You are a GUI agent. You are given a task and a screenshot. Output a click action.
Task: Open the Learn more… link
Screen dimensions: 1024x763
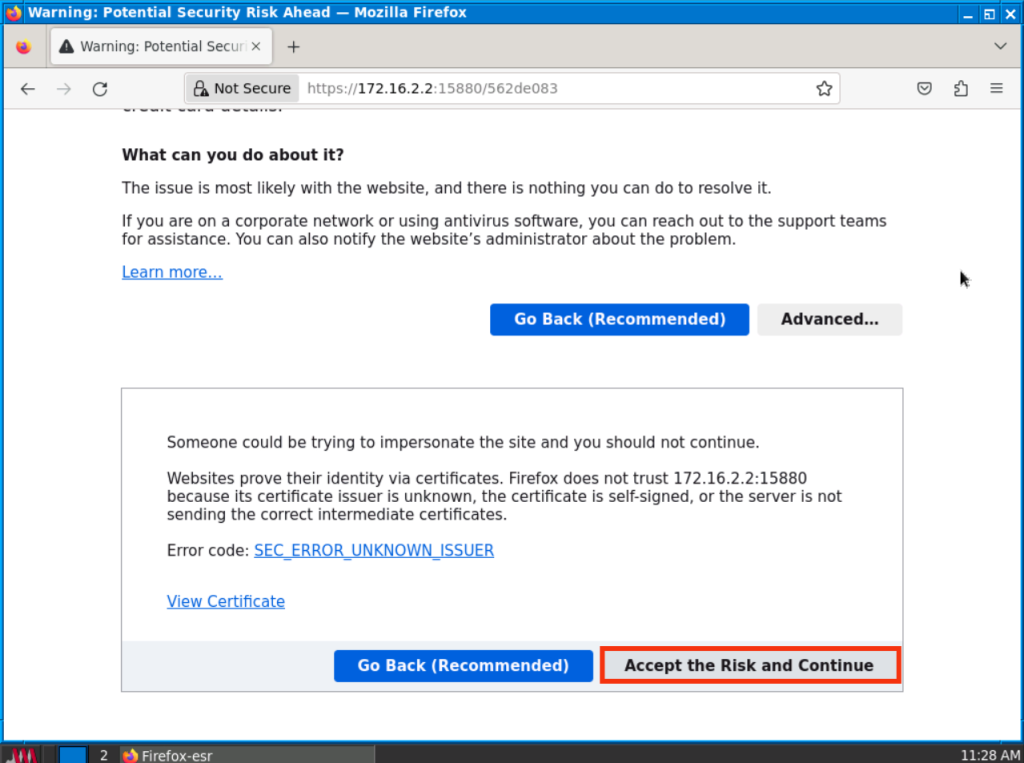pos(172,272)
